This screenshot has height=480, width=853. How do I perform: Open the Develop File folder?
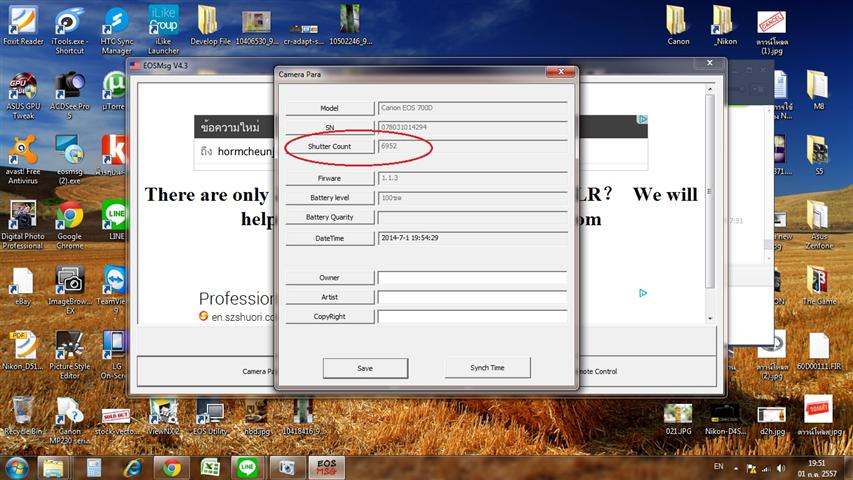[210, 26]
